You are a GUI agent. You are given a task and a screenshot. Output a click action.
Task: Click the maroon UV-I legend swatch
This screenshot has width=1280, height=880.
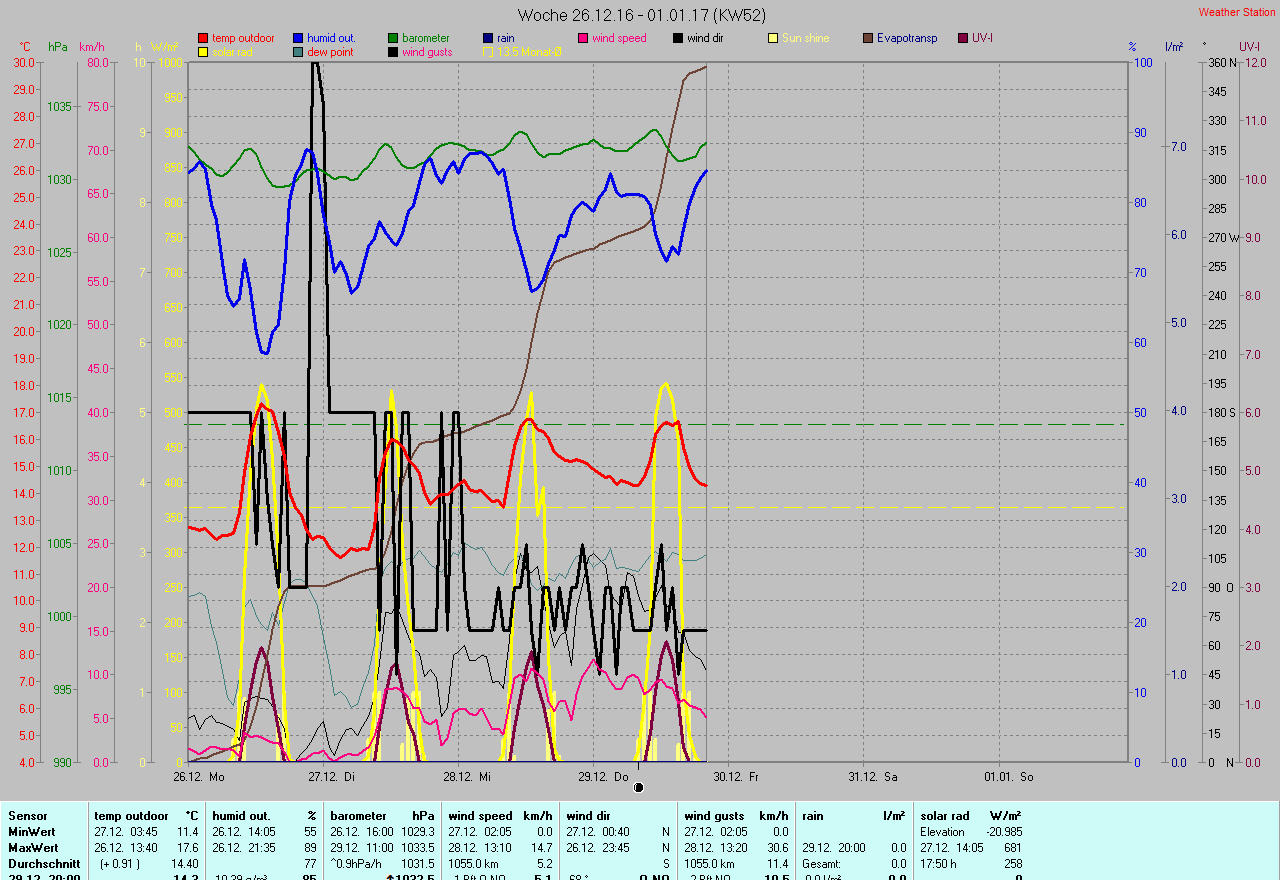point(964,38)
